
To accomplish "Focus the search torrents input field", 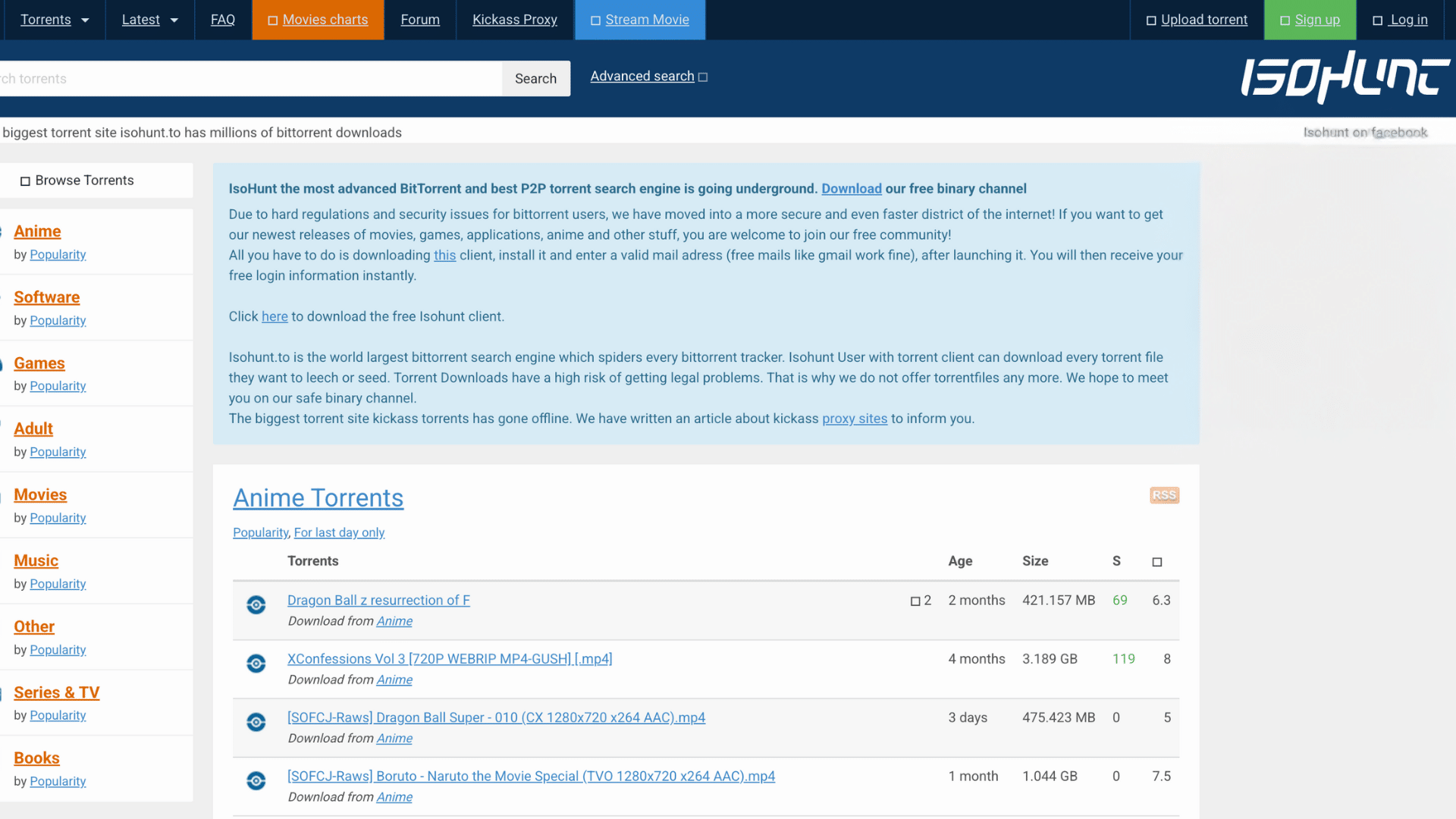I will pyautogui.click(x=251, y=79).
